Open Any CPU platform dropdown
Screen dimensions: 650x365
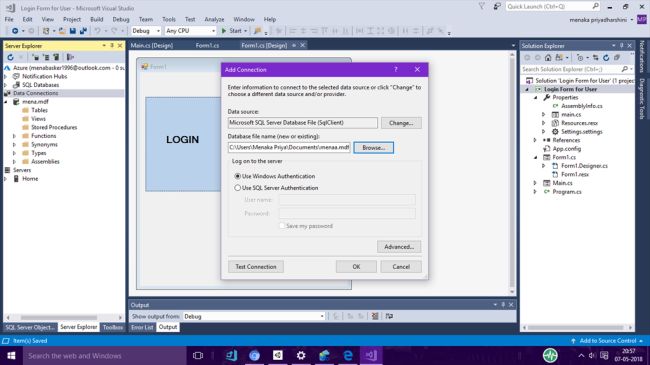(x=190, y=31)
